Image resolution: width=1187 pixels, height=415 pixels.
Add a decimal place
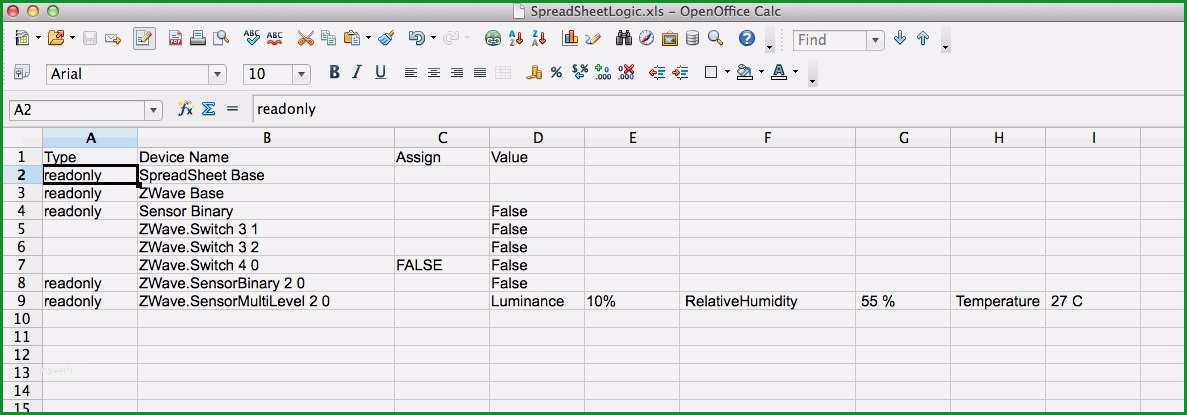[603, 73]
